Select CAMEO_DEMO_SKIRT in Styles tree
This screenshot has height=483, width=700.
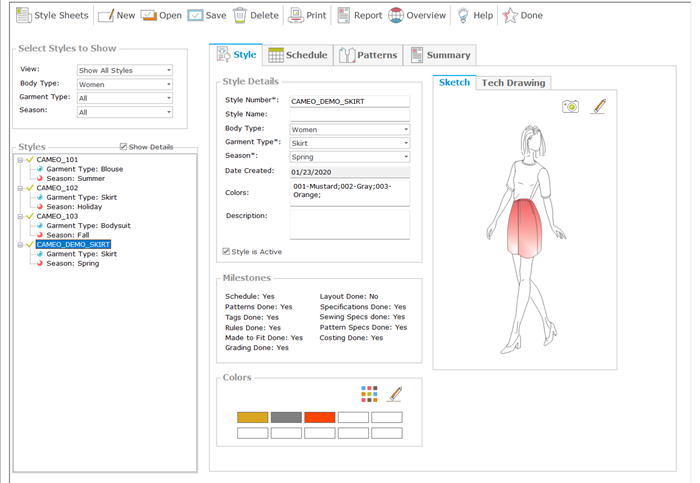73,244
